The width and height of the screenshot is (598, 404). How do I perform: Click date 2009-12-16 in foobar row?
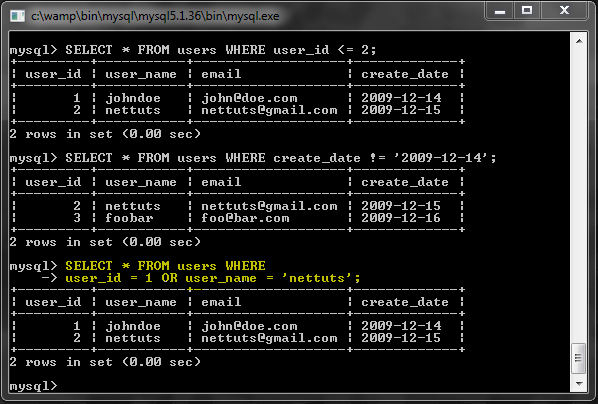401,218
